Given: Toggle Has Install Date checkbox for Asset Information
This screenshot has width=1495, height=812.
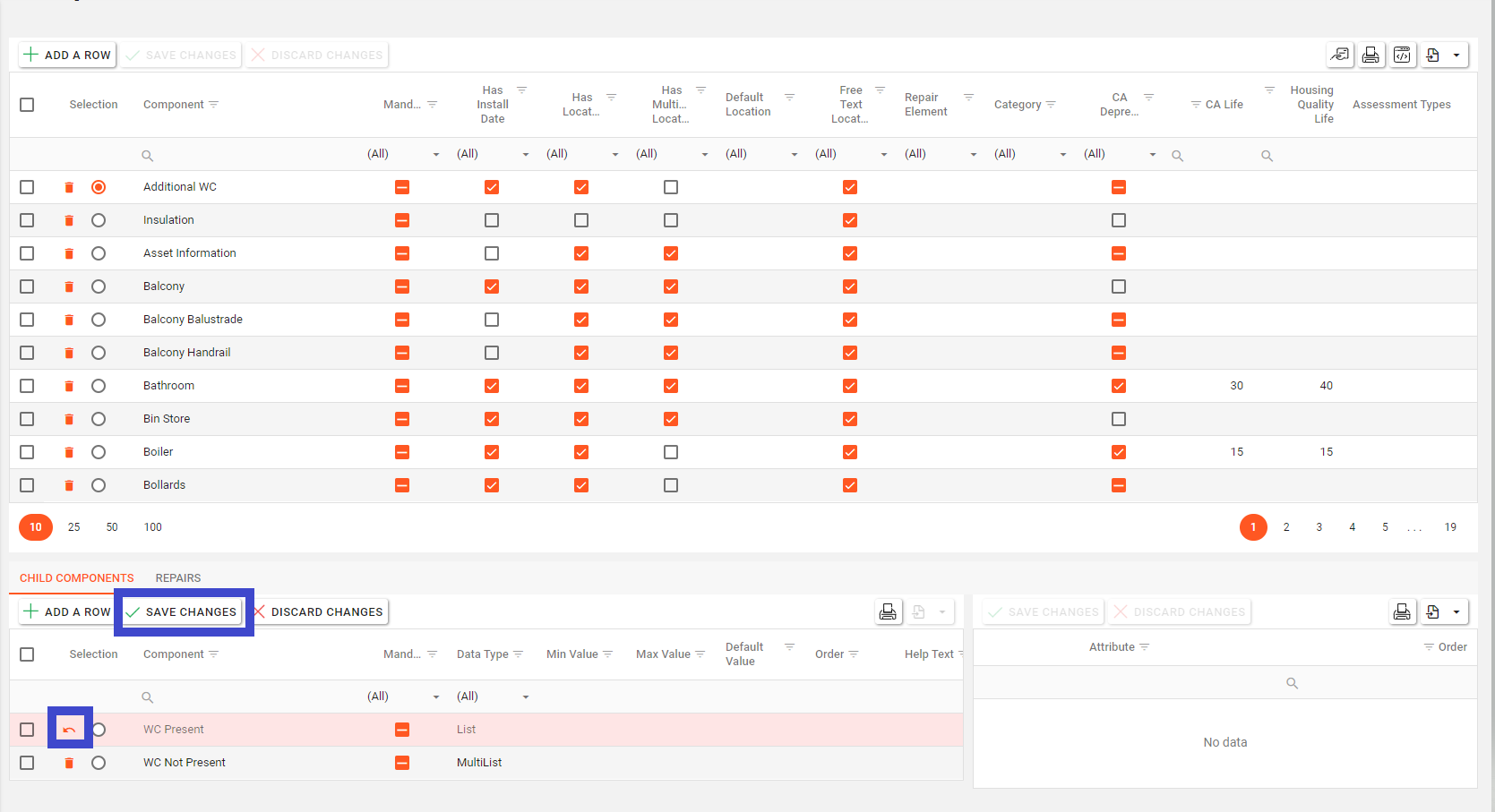Looking at the screenshot, I should (492, 253).
